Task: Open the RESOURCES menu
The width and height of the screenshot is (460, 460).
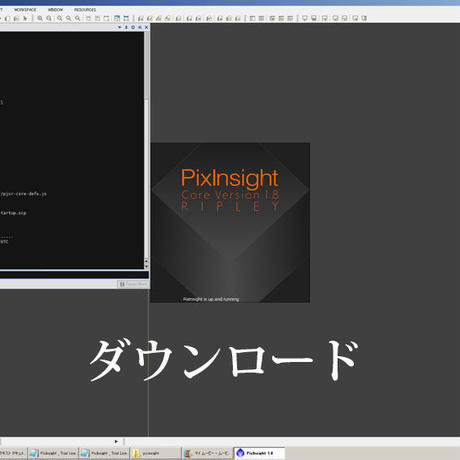Action: [x=85, y=10]
